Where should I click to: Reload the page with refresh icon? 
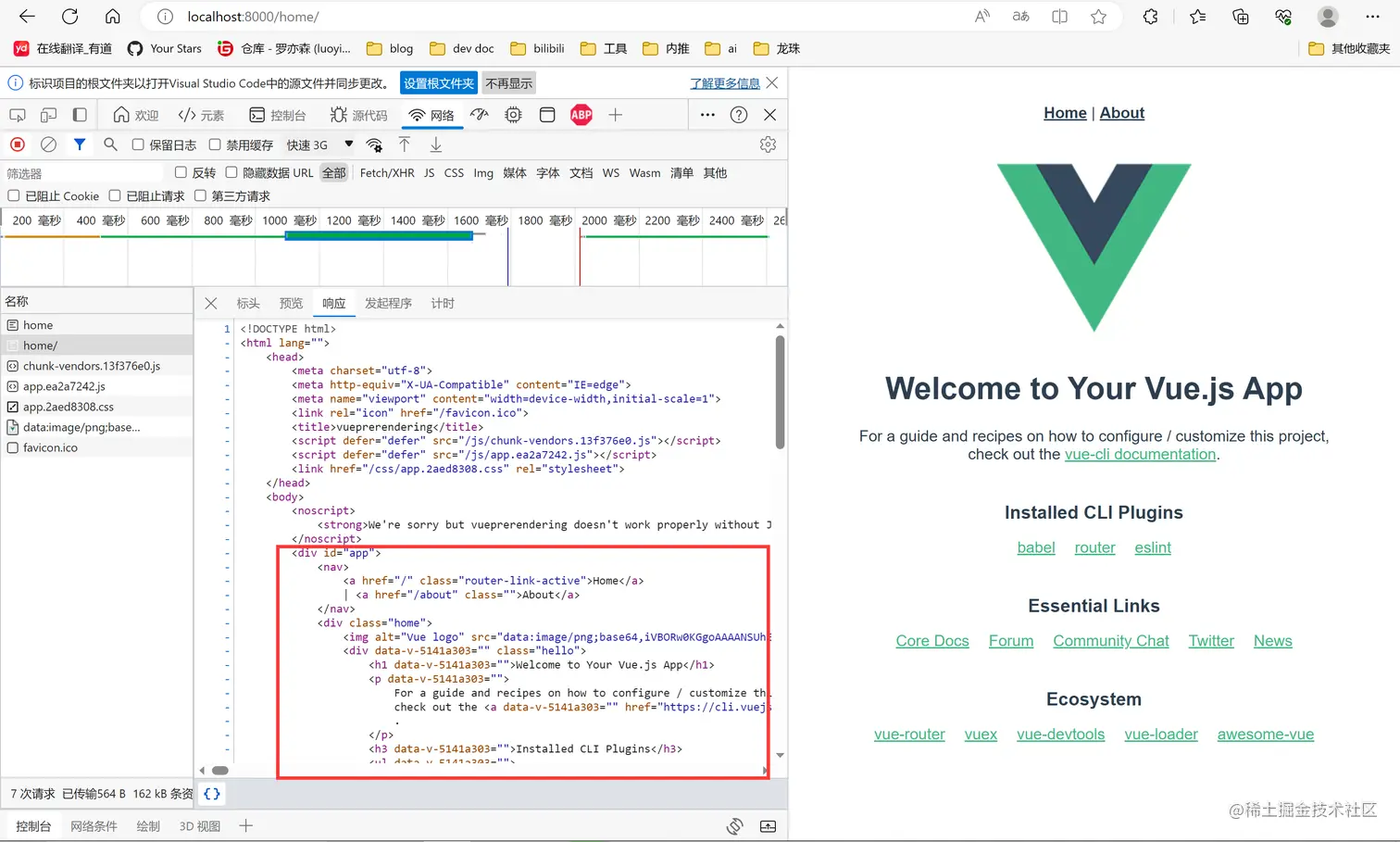click(x=69, y=17)
